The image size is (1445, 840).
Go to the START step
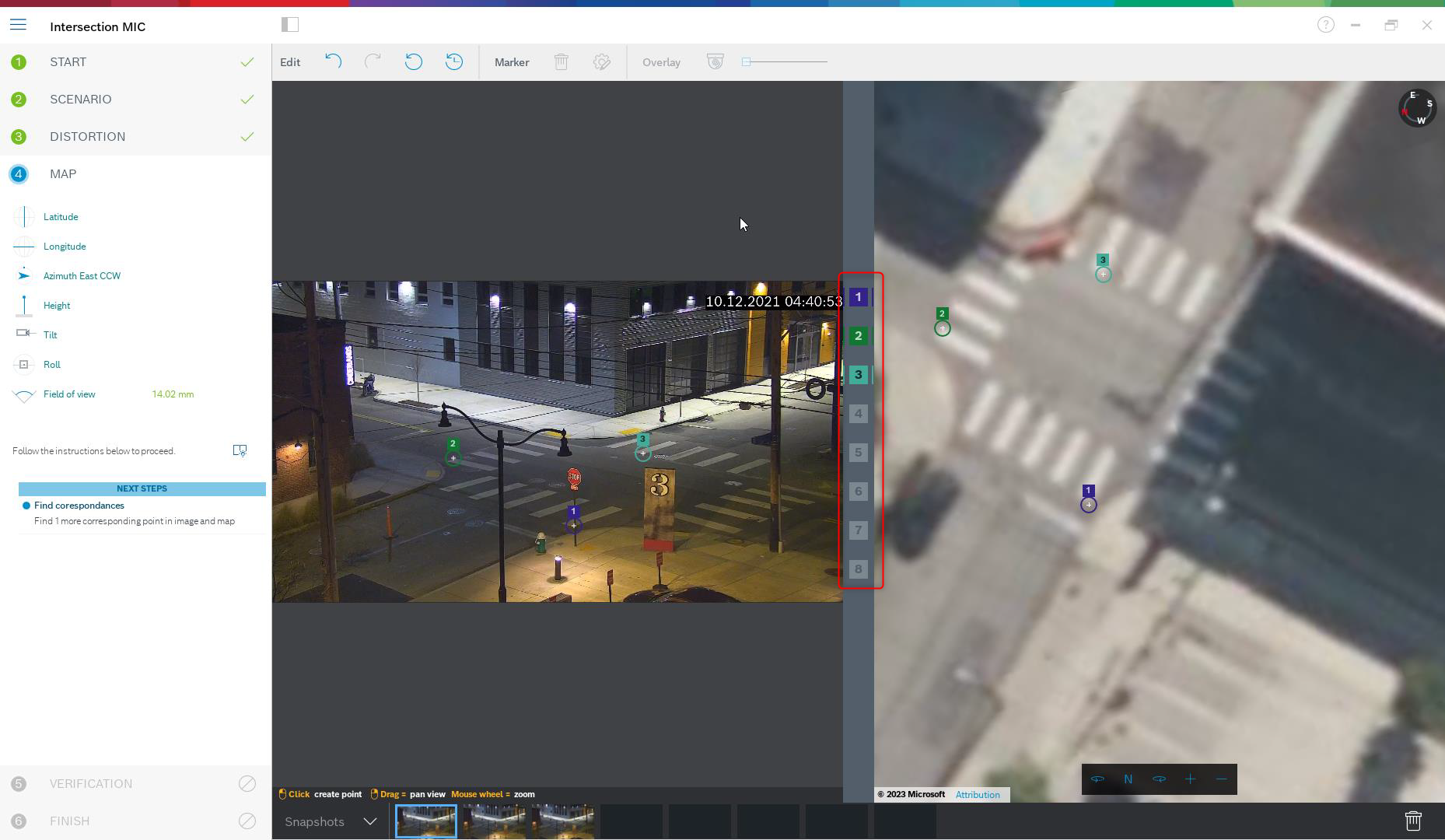[x=68, y=62]
